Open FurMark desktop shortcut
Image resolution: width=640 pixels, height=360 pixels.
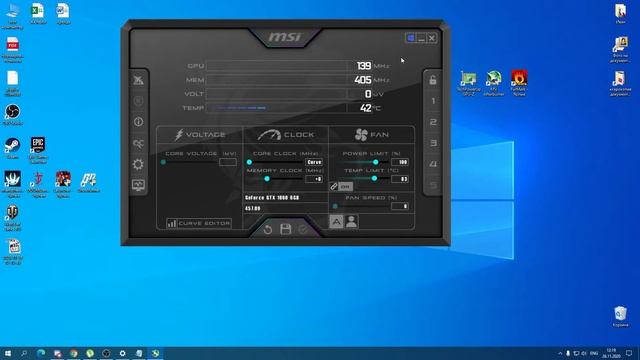tap(519, 83)
